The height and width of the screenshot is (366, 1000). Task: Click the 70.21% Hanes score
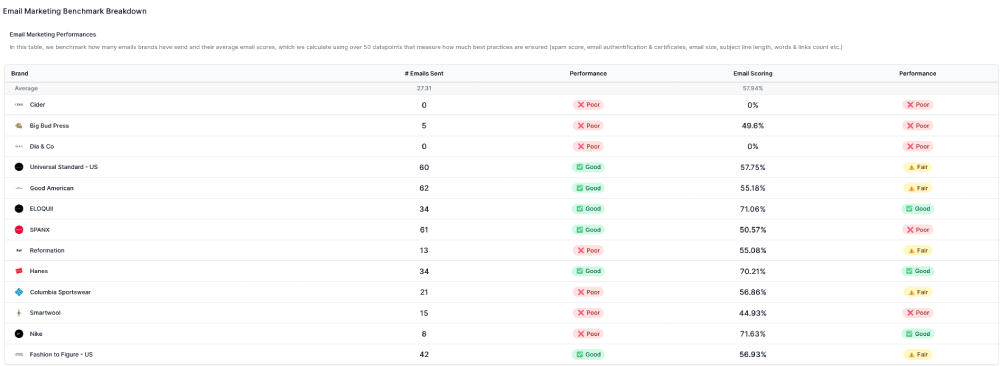pyautogui.click(x=753, y=271)
